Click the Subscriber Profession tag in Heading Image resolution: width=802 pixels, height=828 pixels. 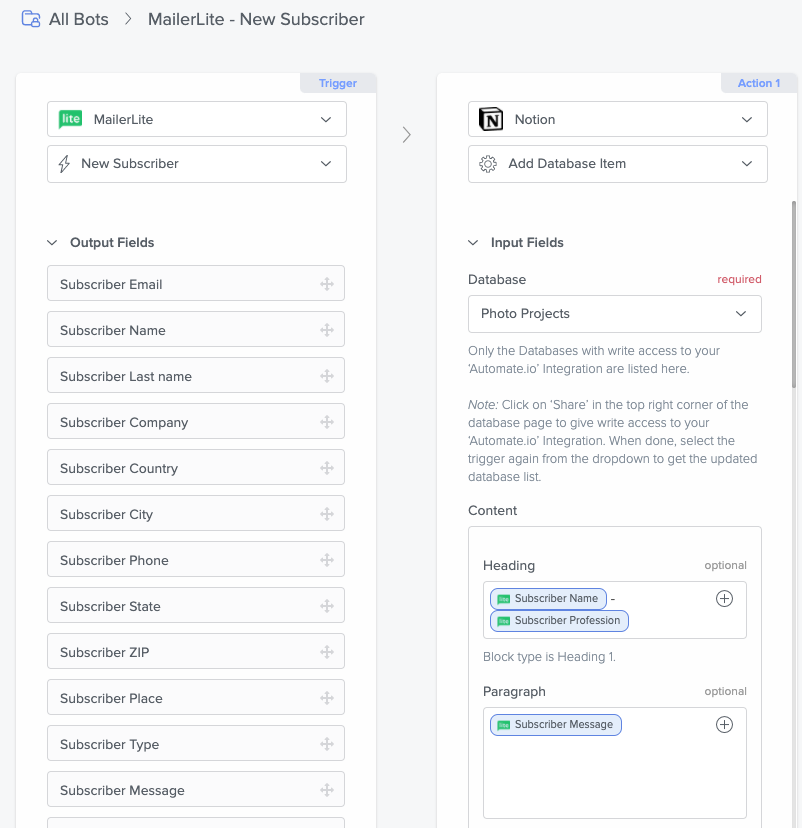[560, 621]
